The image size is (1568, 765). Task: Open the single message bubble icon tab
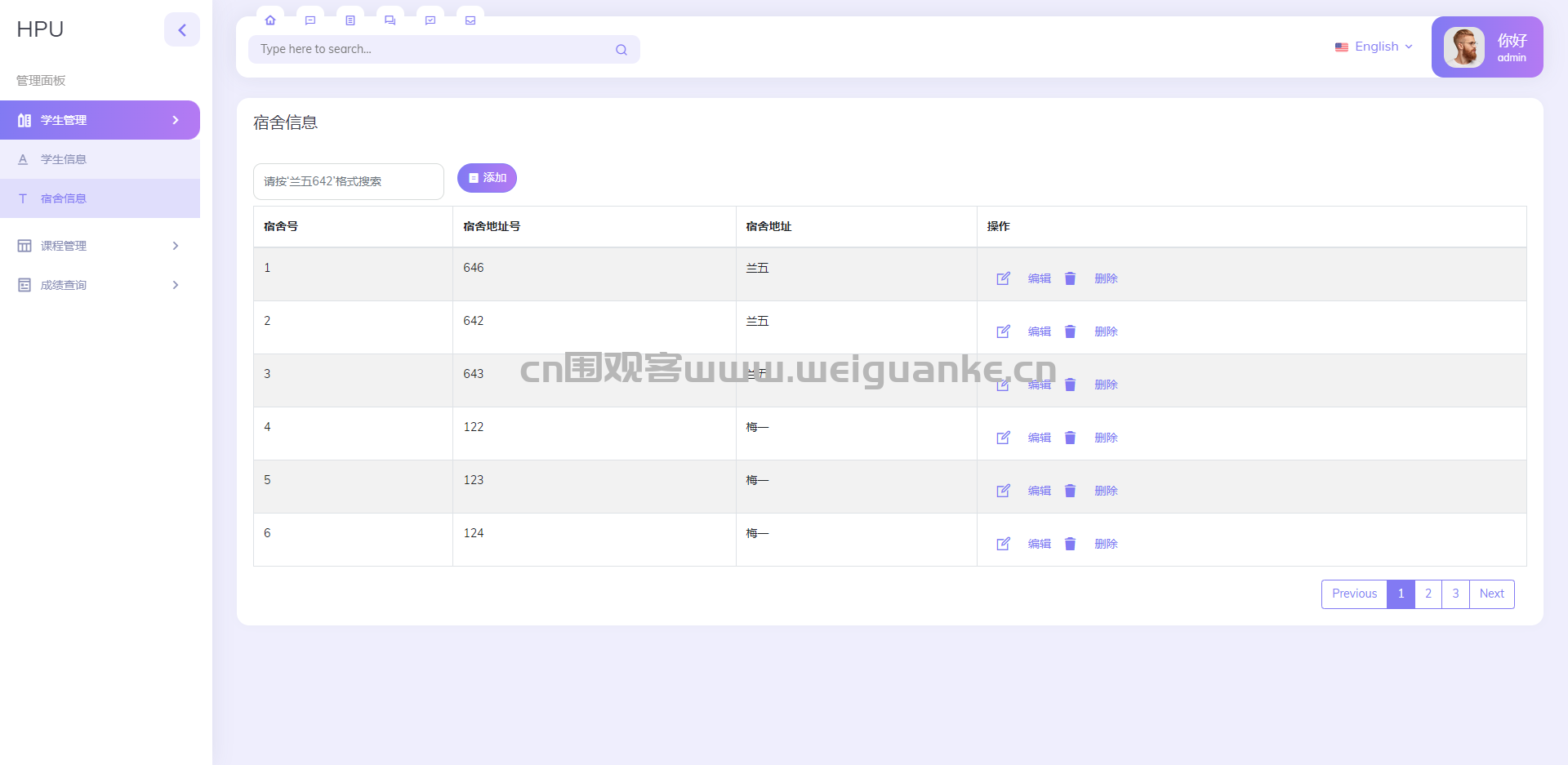[x=310, y=20]
